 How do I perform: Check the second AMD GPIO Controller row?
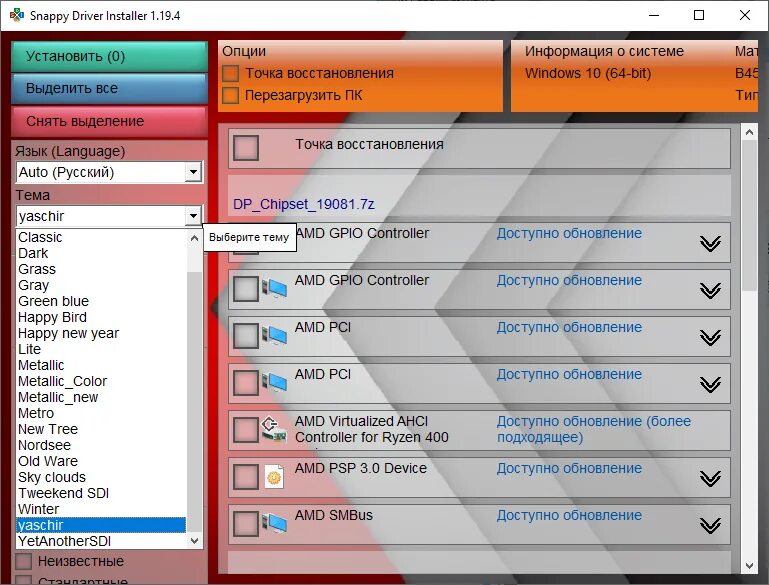[x=246, y=289]
